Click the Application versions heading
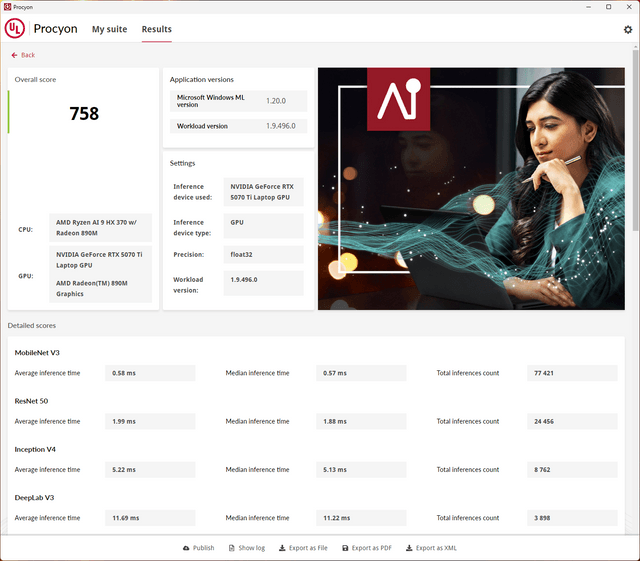This screenshot has width=640, height=561. (x=202, y=80)
